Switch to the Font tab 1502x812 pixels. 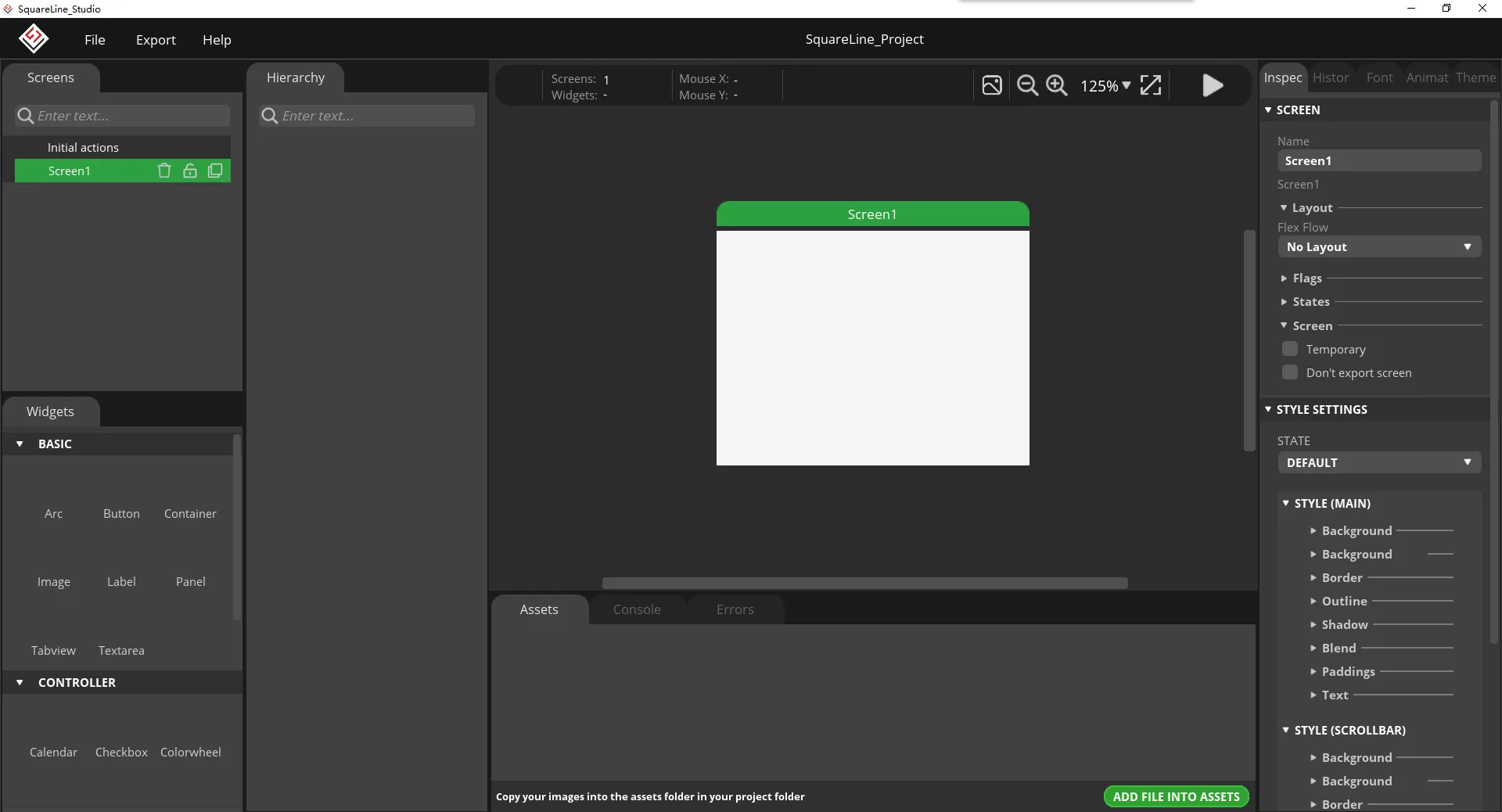pos(1379,77)
